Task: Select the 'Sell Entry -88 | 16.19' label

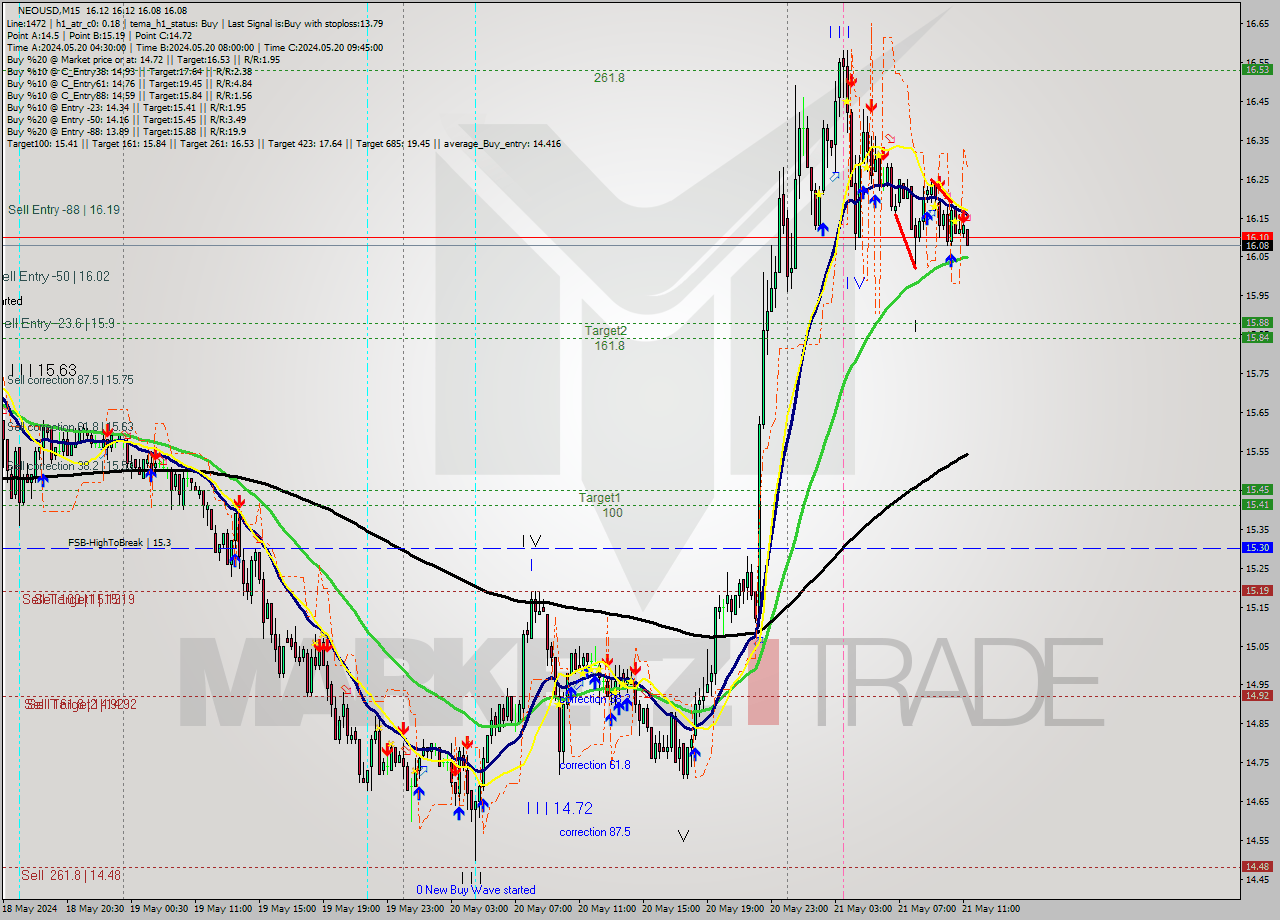Action: click(64, 210)
